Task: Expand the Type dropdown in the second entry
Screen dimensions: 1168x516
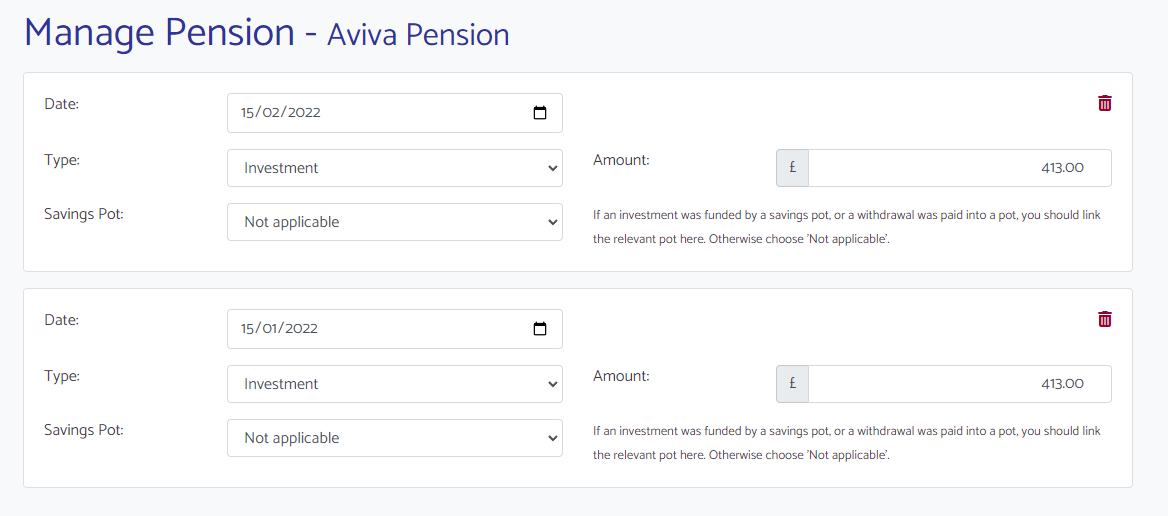Action: click(x=395, y=384)
